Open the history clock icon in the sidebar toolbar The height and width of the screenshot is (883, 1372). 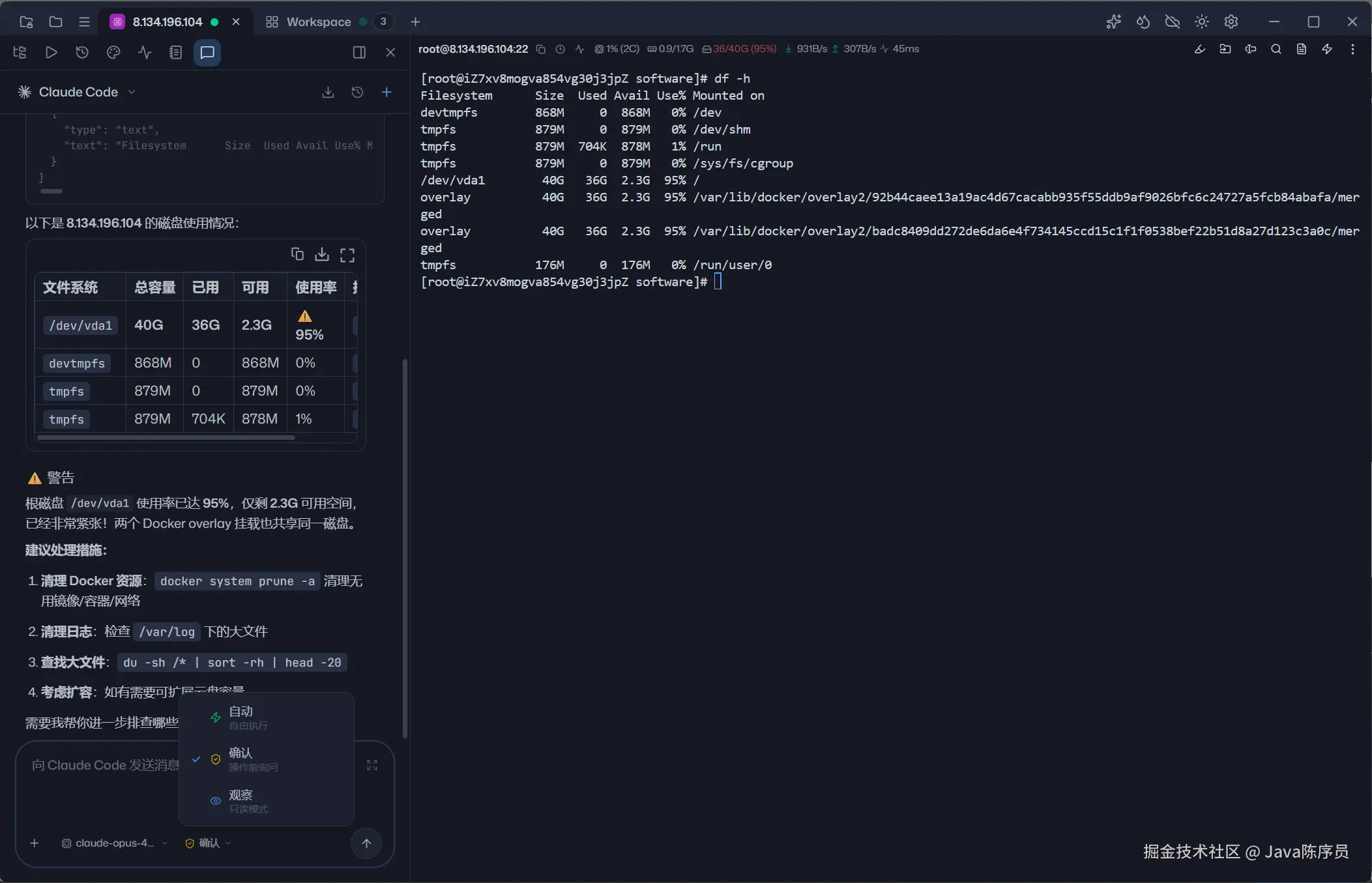pos(82,52)
